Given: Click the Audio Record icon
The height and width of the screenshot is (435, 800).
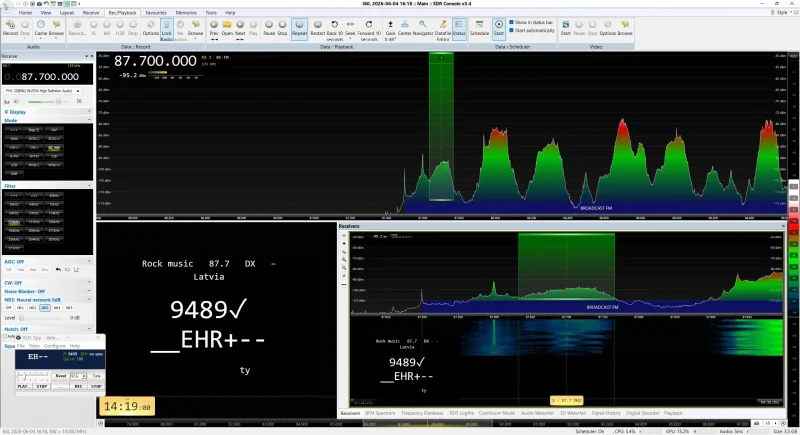Looking at the screenshot, I should pos(10,28).
